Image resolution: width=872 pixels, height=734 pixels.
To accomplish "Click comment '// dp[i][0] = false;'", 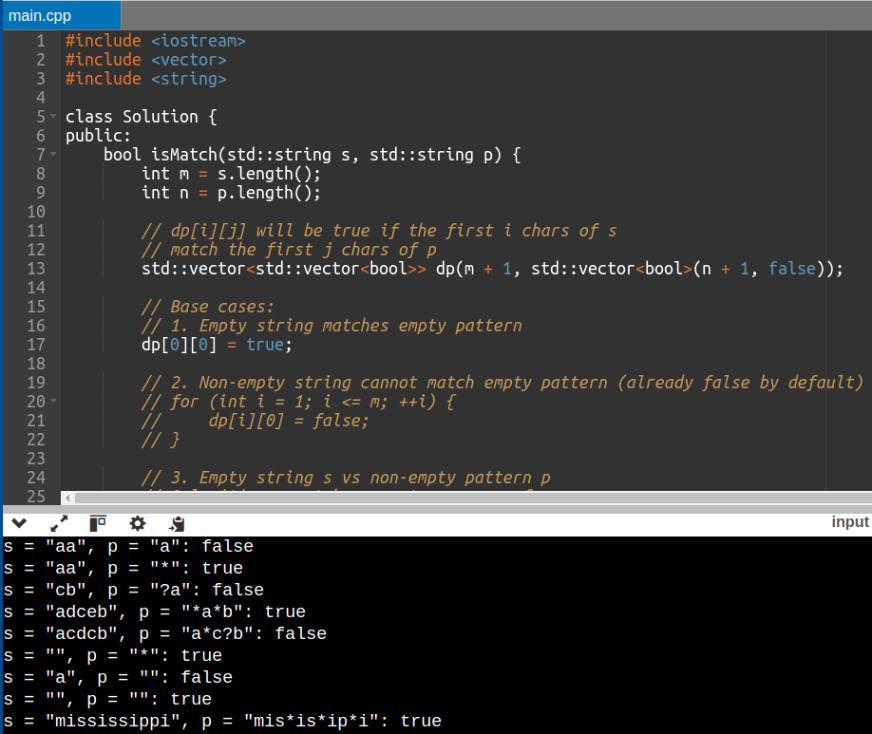I will (255, 421).
